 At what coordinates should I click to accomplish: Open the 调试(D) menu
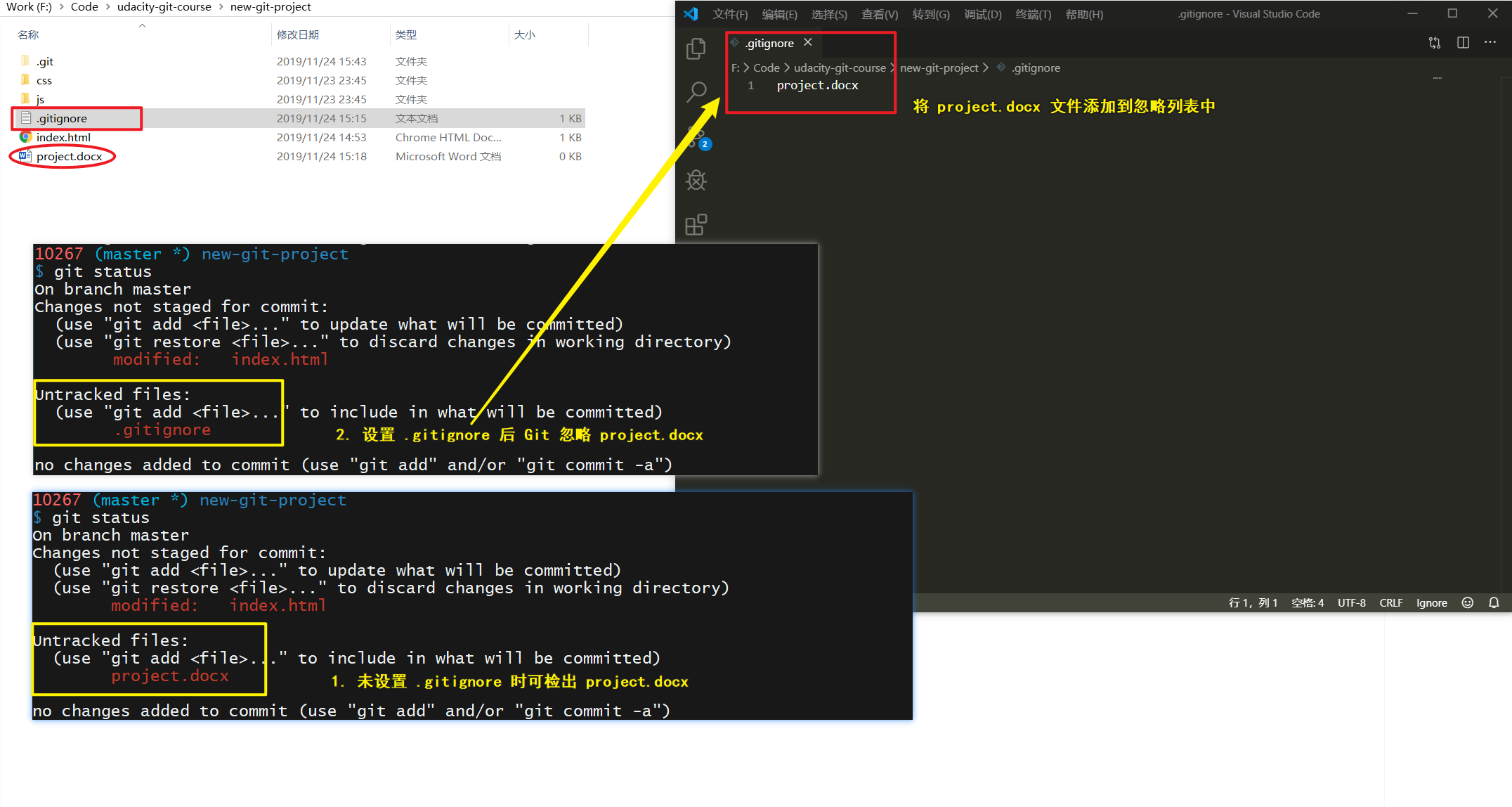[983, 14]
